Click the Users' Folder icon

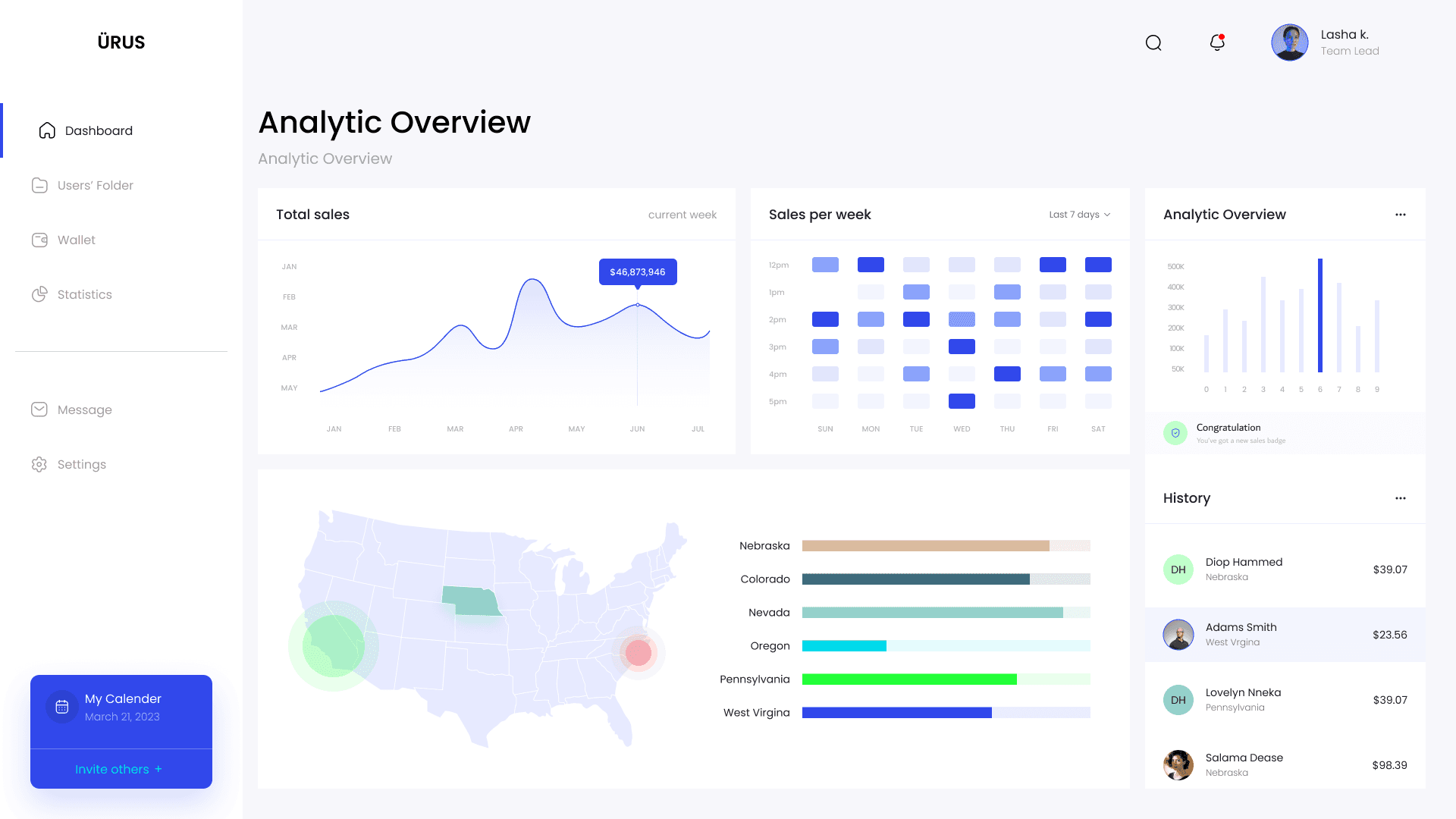click(39, 185)
